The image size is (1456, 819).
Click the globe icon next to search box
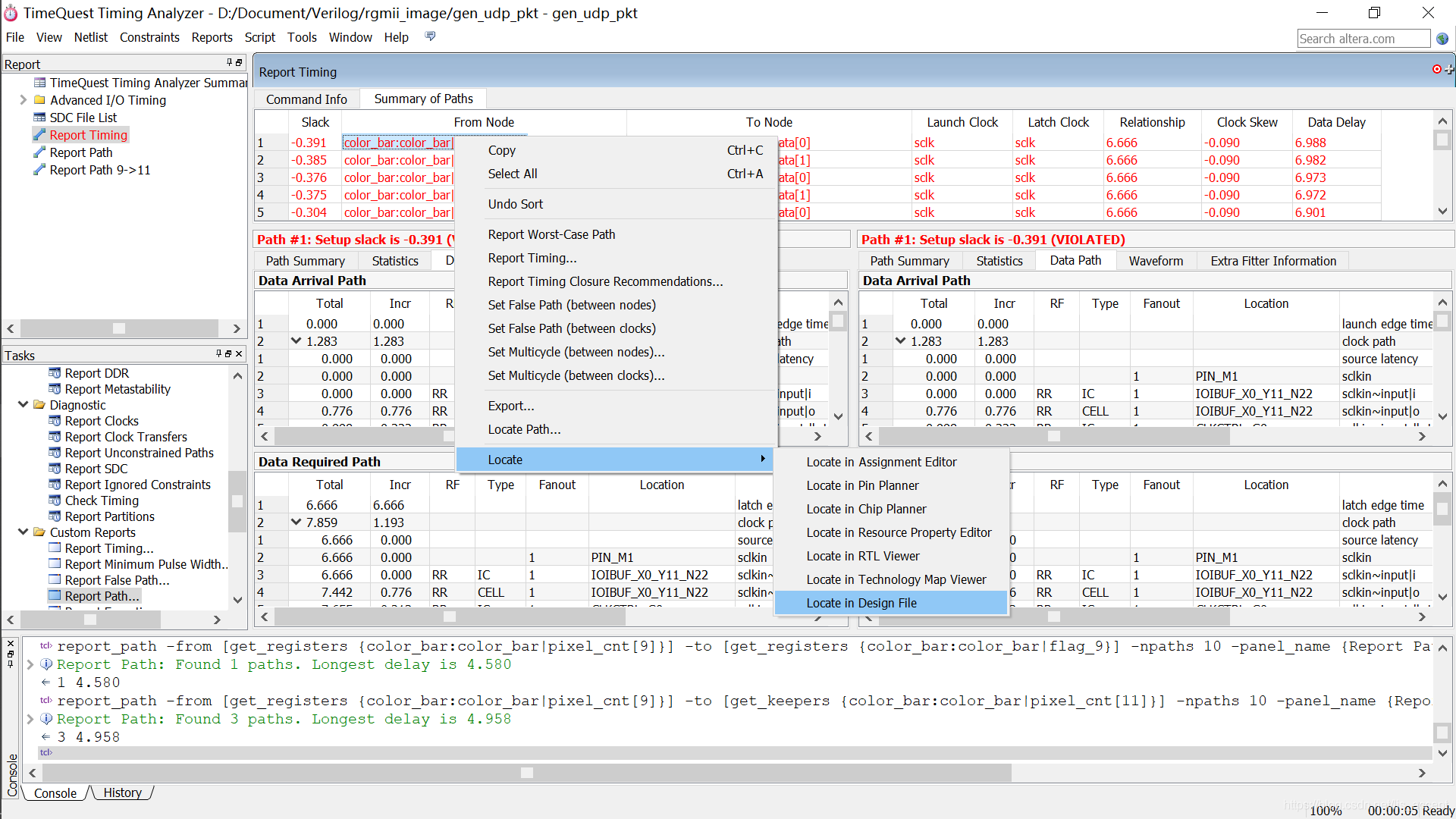[1442, 39]
